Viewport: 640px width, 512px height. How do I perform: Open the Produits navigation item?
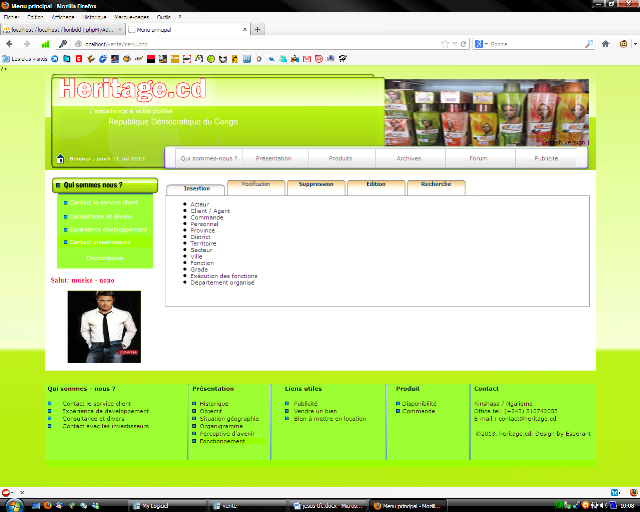340,158
